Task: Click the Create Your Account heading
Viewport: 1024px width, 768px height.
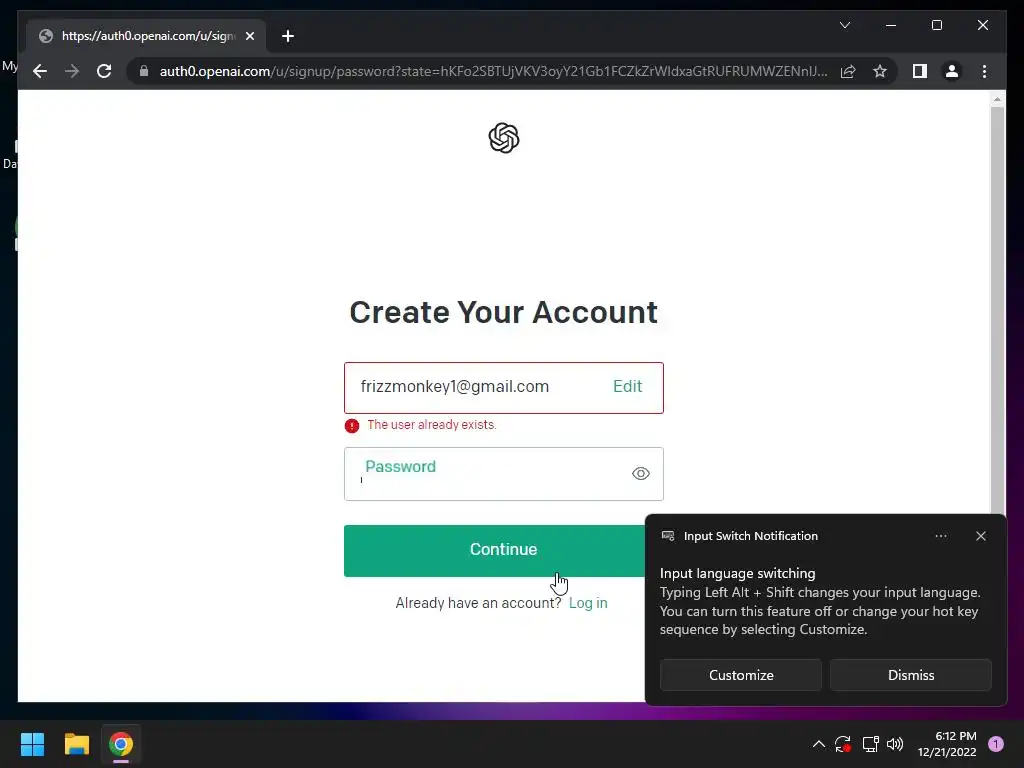Action: [504, 312]
